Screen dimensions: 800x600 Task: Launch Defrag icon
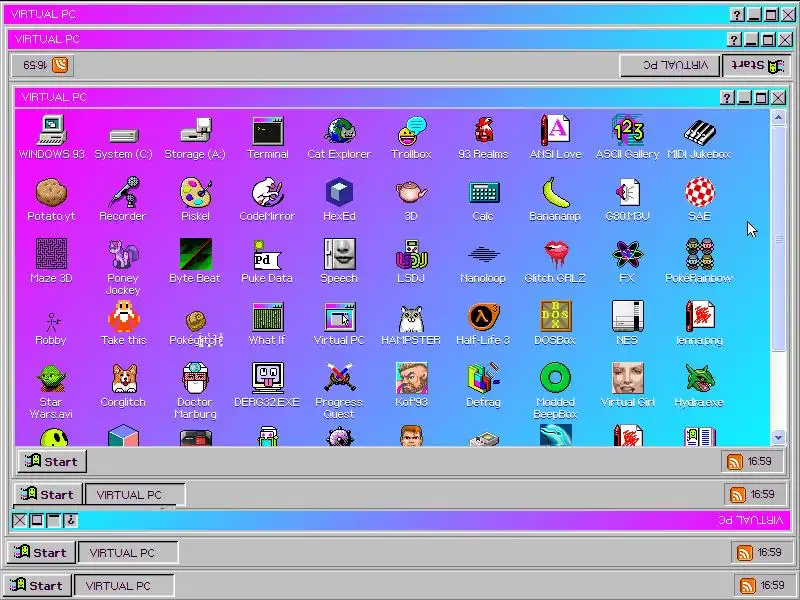pyautogui.click(x=483, y=379)
